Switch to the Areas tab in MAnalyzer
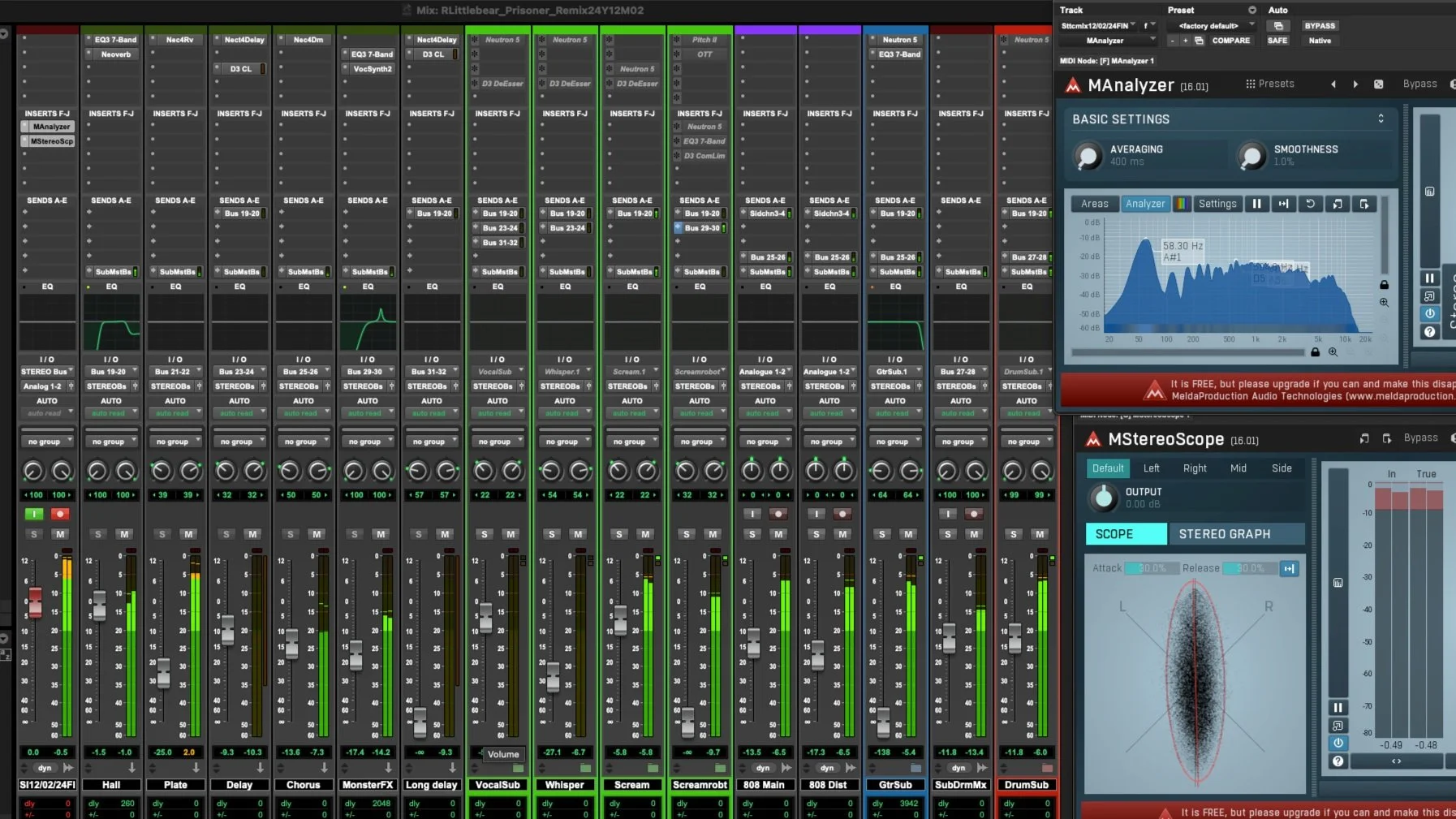 tap(1094, 204)
